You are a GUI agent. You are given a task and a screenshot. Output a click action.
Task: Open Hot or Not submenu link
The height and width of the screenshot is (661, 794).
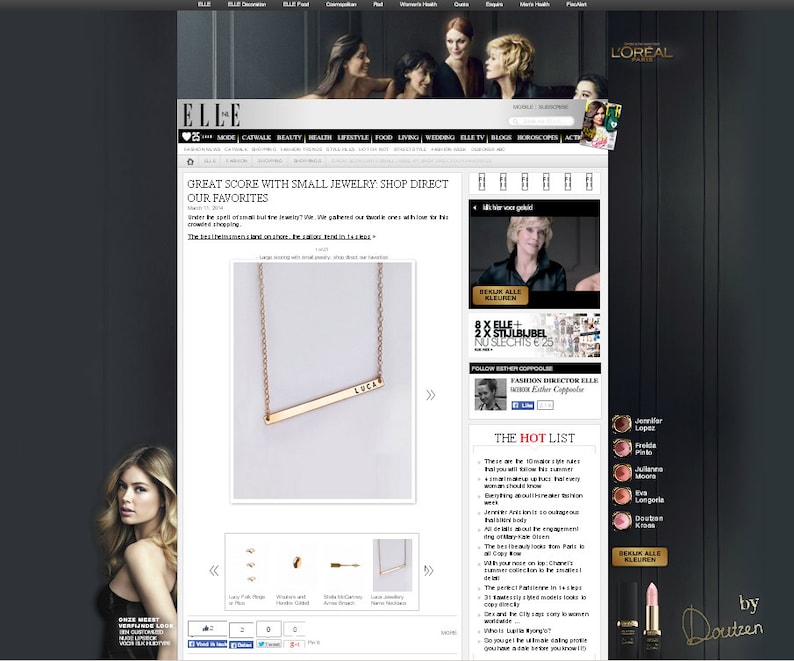[x=374, y=149]
